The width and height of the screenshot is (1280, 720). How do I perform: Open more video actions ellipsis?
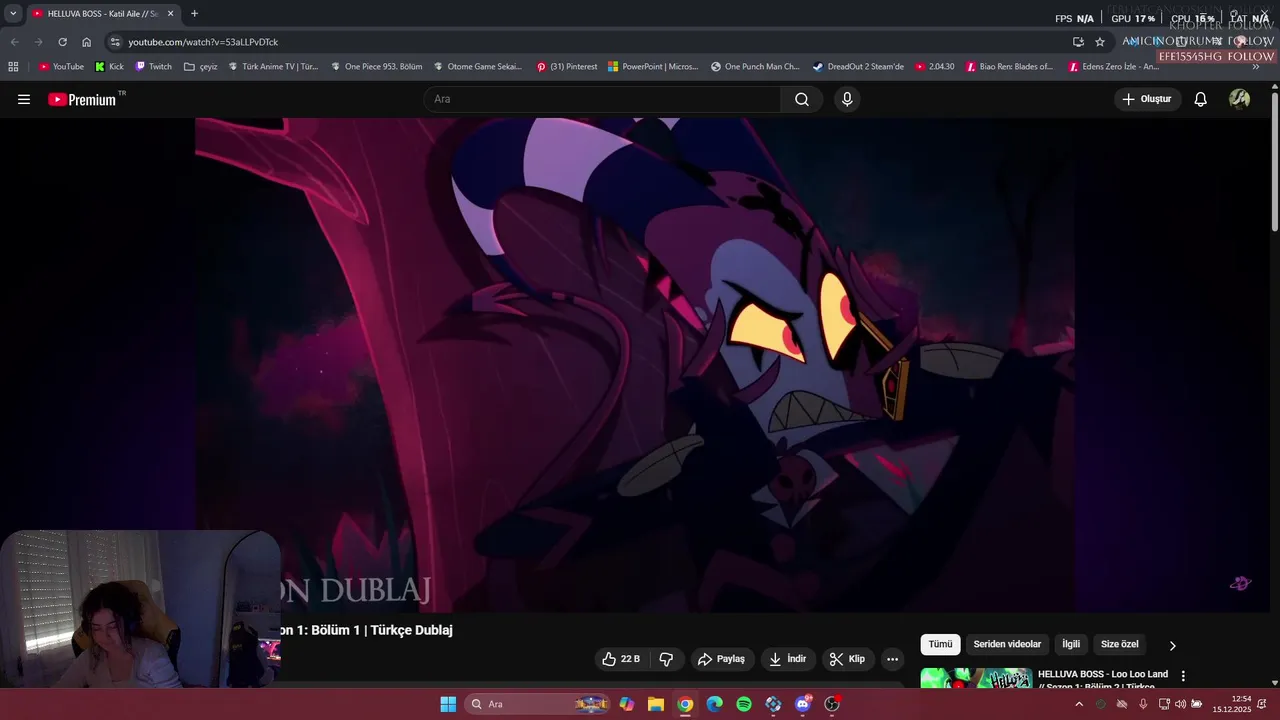pyautogui.click(x=892, y=659)
